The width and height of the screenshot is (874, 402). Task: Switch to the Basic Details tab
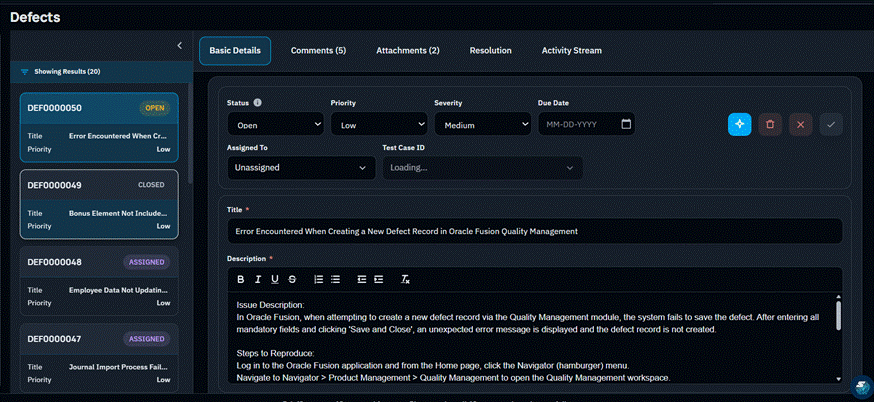(235, 51)
